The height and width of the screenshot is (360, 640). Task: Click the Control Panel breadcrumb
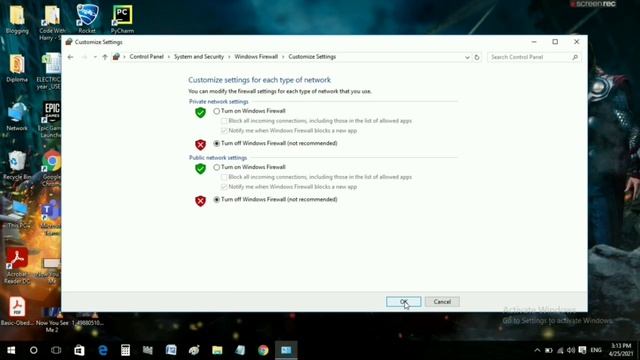(147, 57)
